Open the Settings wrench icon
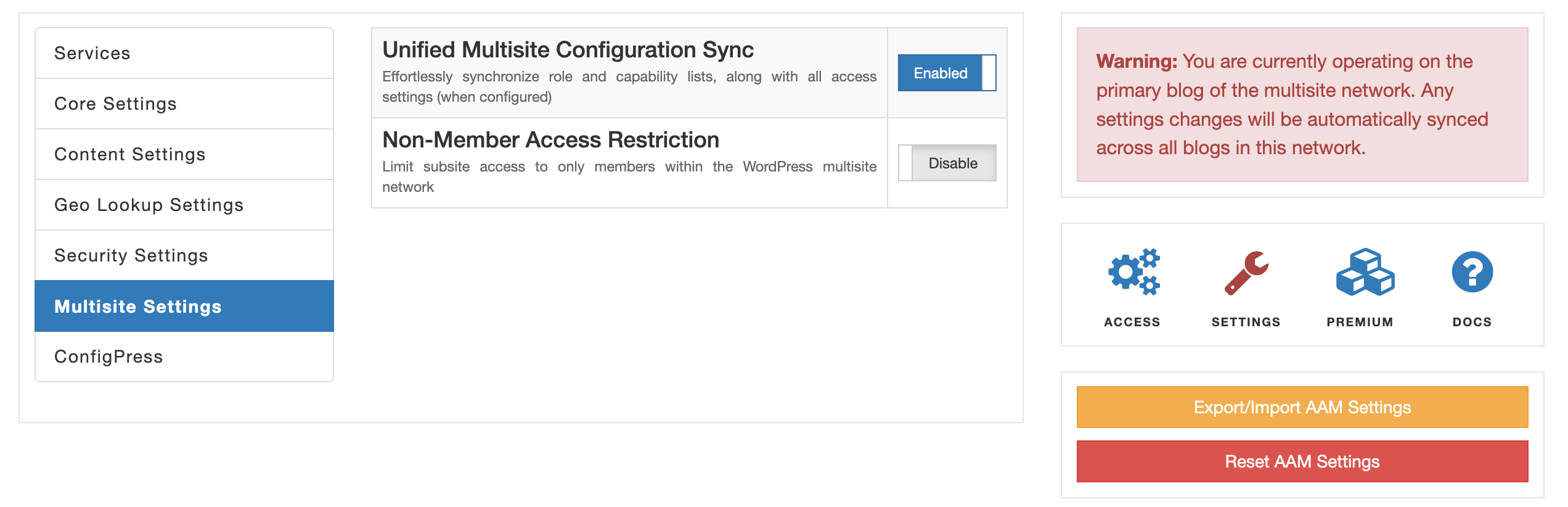 (x=1246, y=273)
